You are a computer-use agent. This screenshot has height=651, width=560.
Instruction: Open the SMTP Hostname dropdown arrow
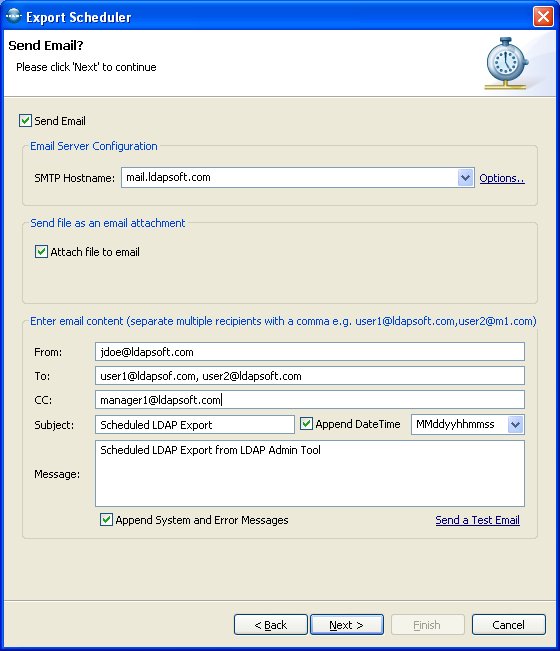pos(465,178)
